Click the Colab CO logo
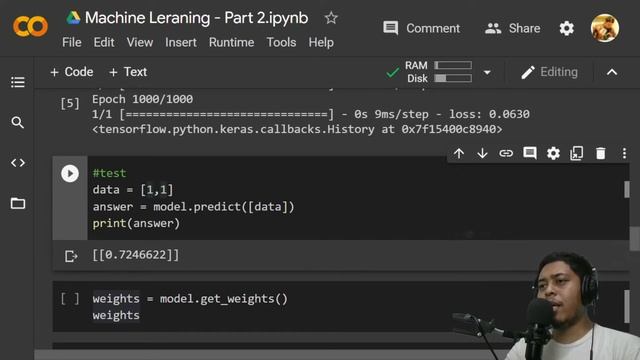 pos(31,27)
